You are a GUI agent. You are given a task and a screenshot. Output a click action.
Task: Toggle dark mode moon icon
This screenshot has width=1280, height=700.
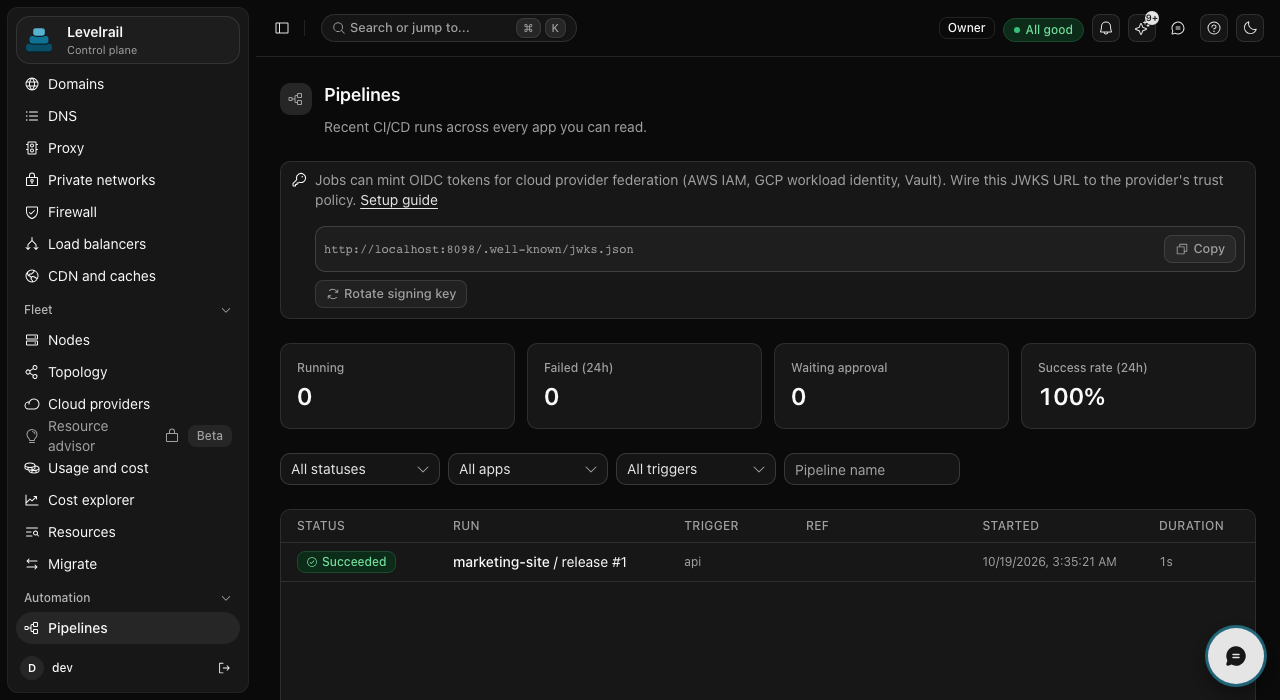click(x=1250, y=28)
